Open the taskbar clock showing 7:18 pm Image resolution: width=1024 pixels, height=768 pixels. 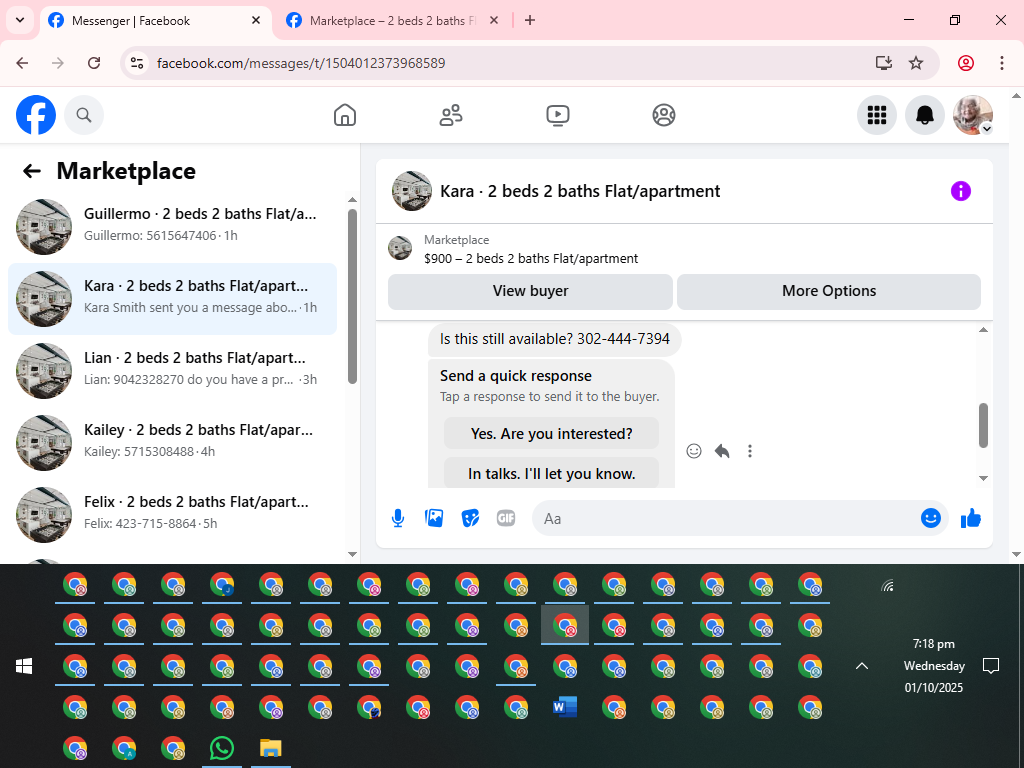pyautogui.click(x=934, y=665)
